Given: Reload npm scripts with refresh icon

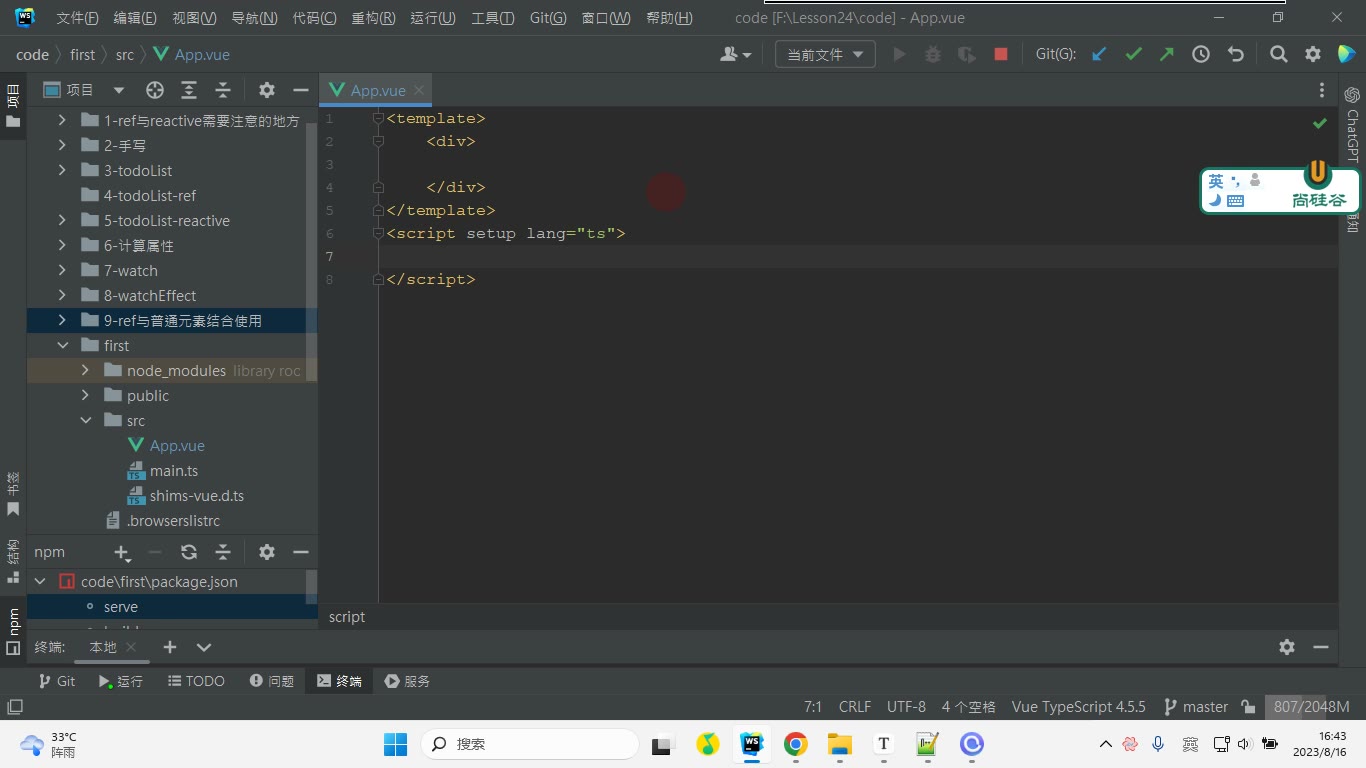Looking at the screenshot, I should pos(189,552).
